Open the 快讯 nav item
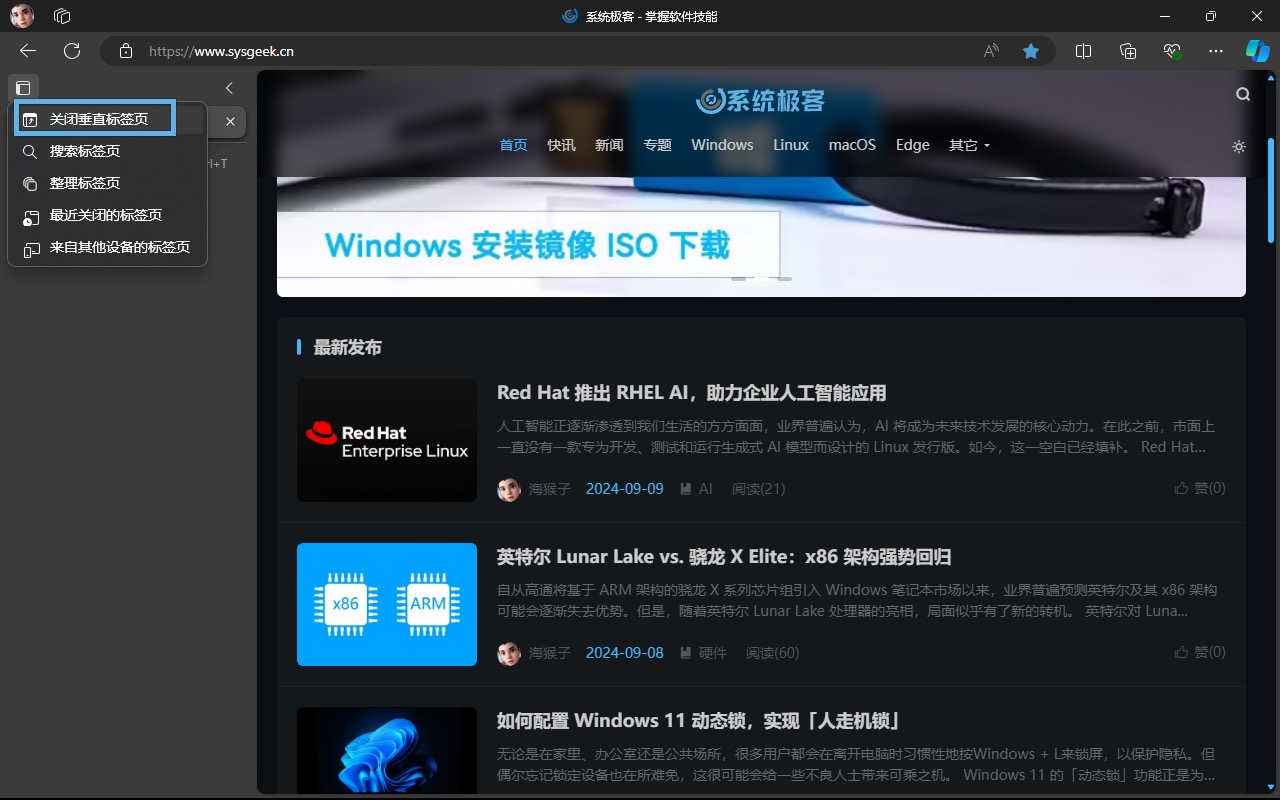Image resolution: width=1280 pixels, height=800 pixels. [561, 145]
